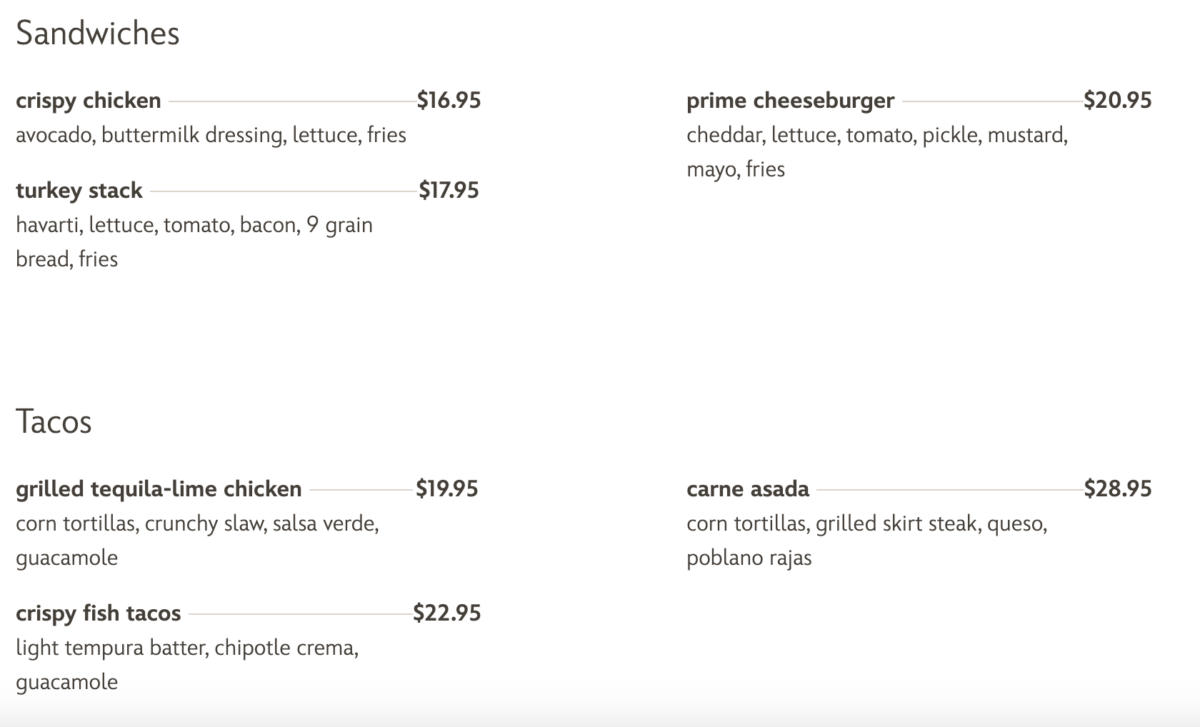Open the carne asada tacos item
The width and height of the screenshot is (1200, 727).
748,489
